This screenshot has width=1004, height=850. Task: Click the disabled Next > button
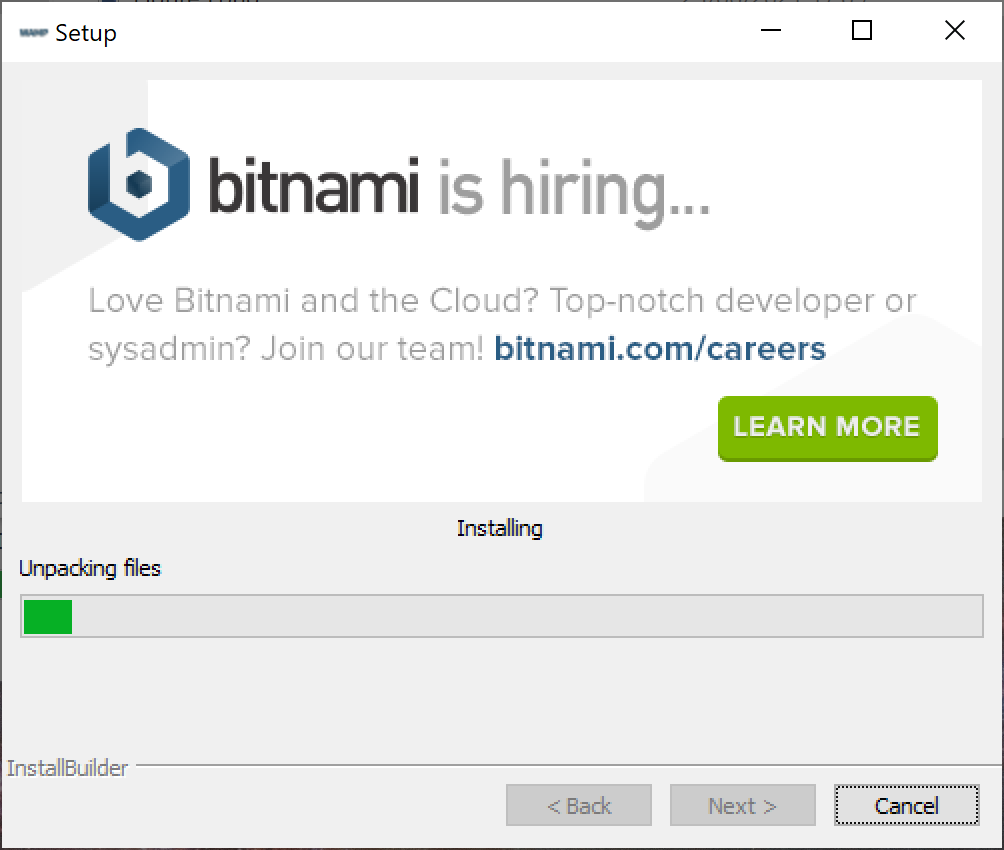pyautogui.click(x=742, y=805)
